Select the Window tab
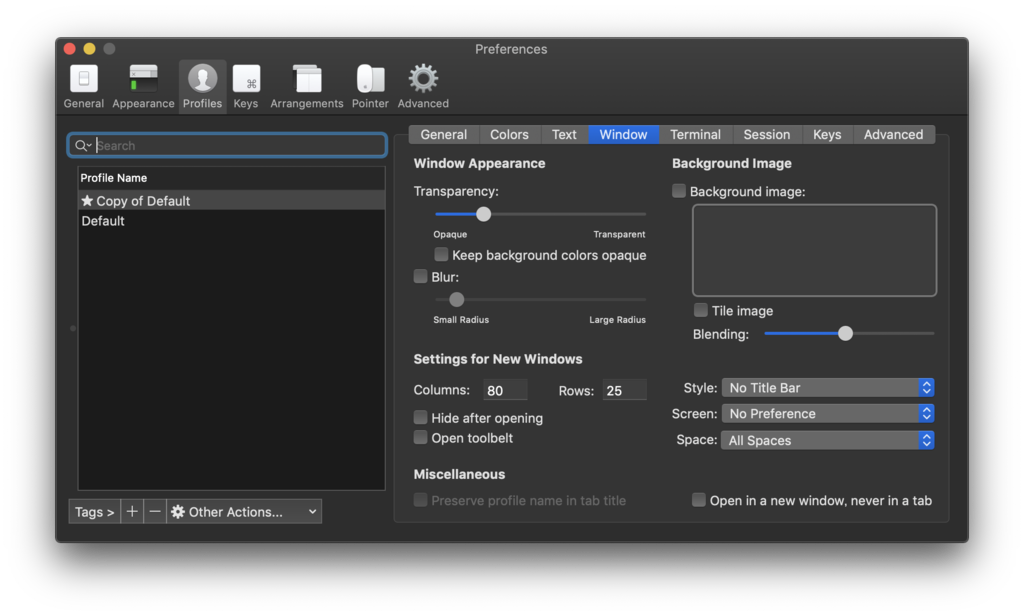 pyautogui.click(x=624, y=135)
